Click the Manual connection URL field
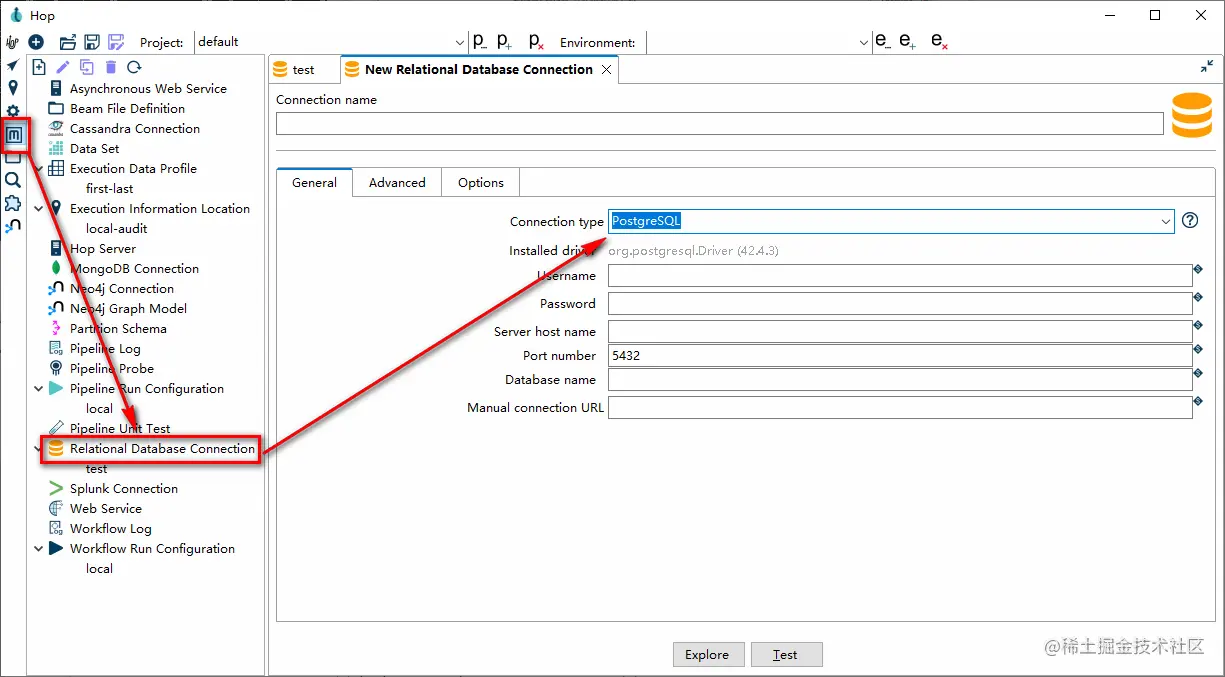1225x677 pixels. point(900,408)
